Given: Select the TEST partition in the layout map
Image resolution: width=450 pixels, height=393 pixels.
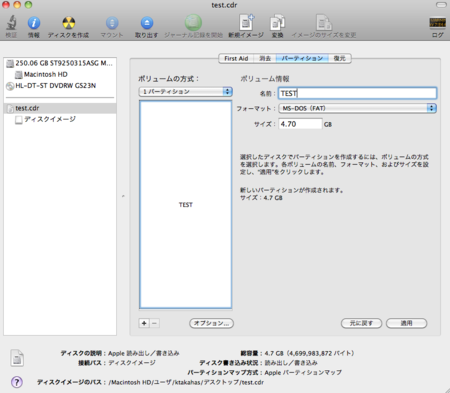Looking at the screenshot, I should point(186,205).
